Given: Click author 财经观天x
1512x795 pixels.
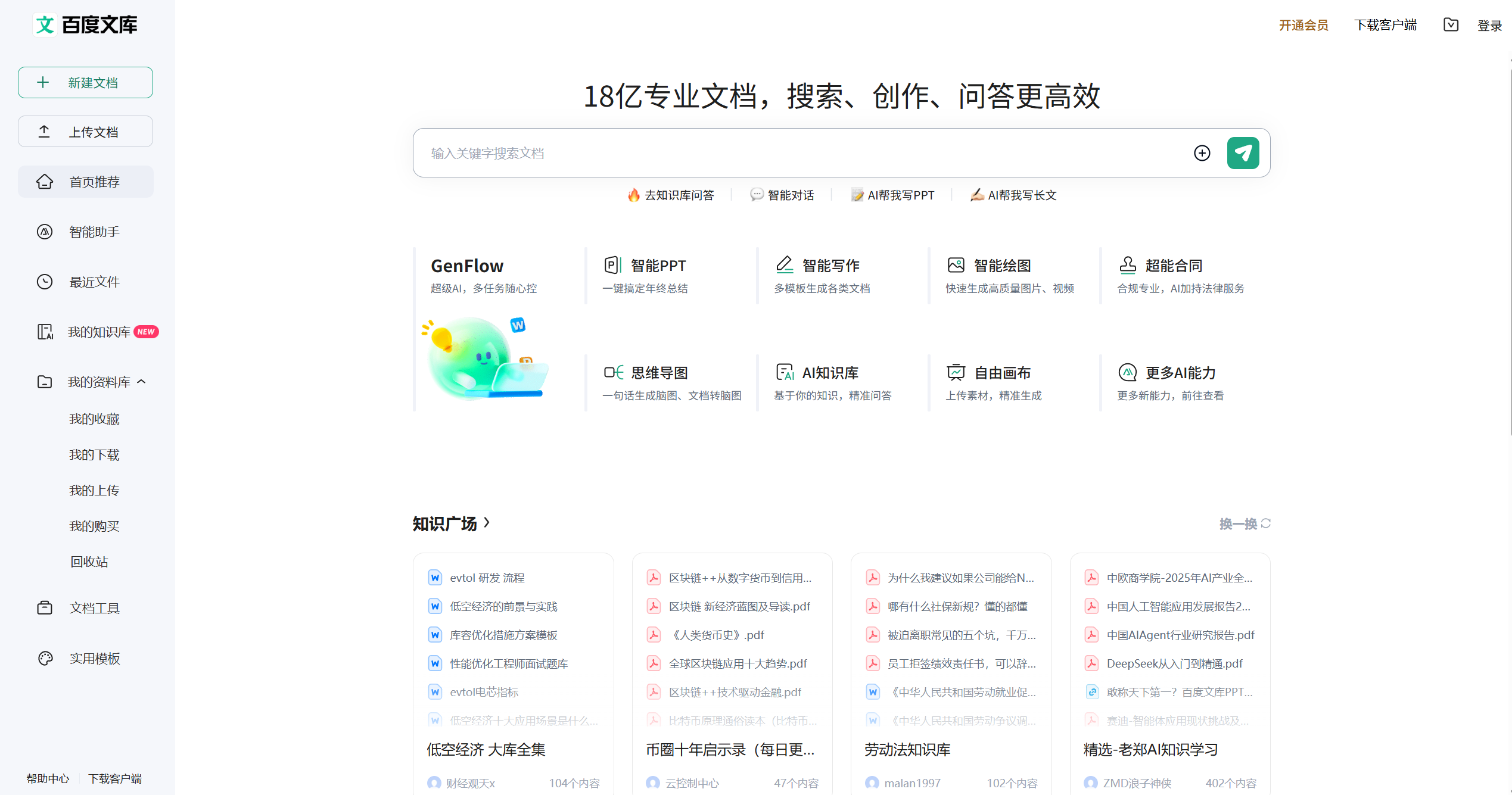Looking at the screenshot, I should tap(471, 782).
